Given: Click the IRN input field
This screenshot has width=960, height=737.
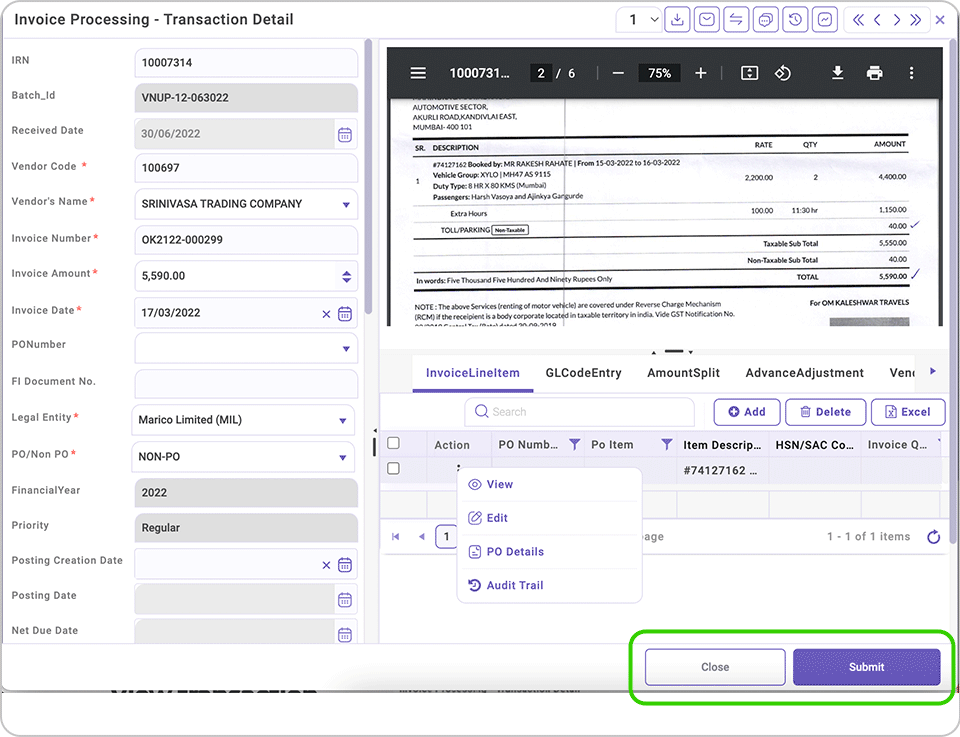Looking at the screenshot, I should [x=246, y=63].
